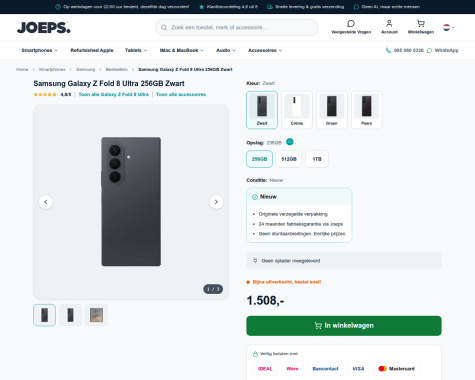
Task: Click the search input field
Action: pos(237,27)
